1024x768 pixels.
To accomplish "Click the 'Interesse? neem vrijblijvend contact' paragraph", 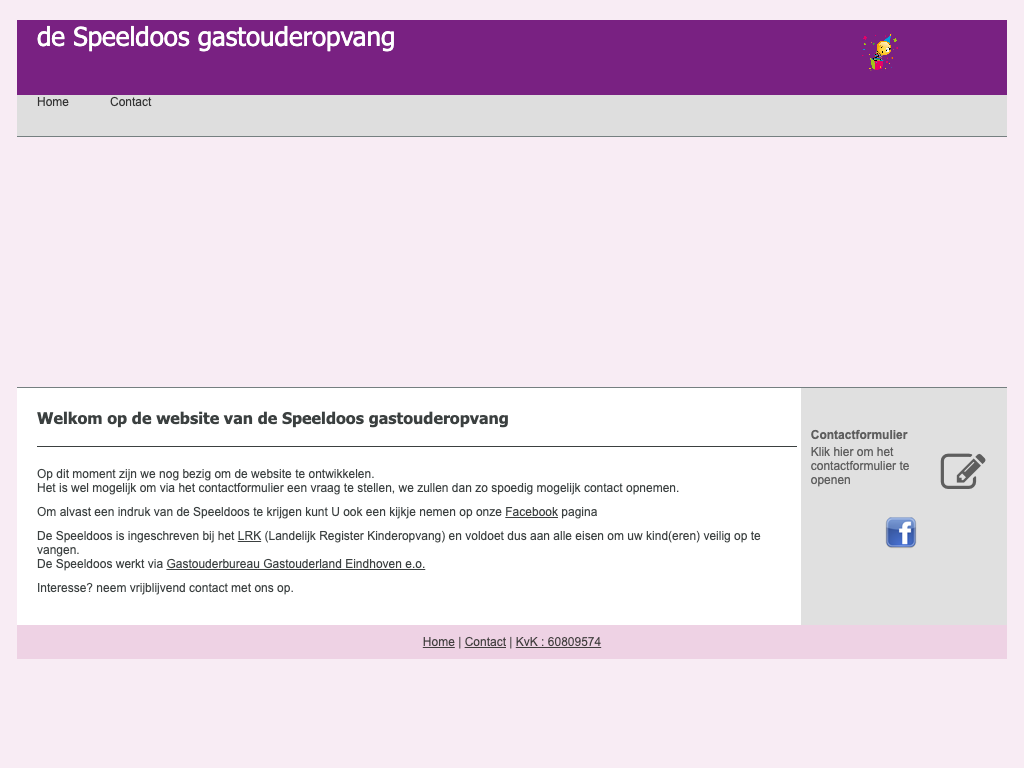I will click(165, 588).
